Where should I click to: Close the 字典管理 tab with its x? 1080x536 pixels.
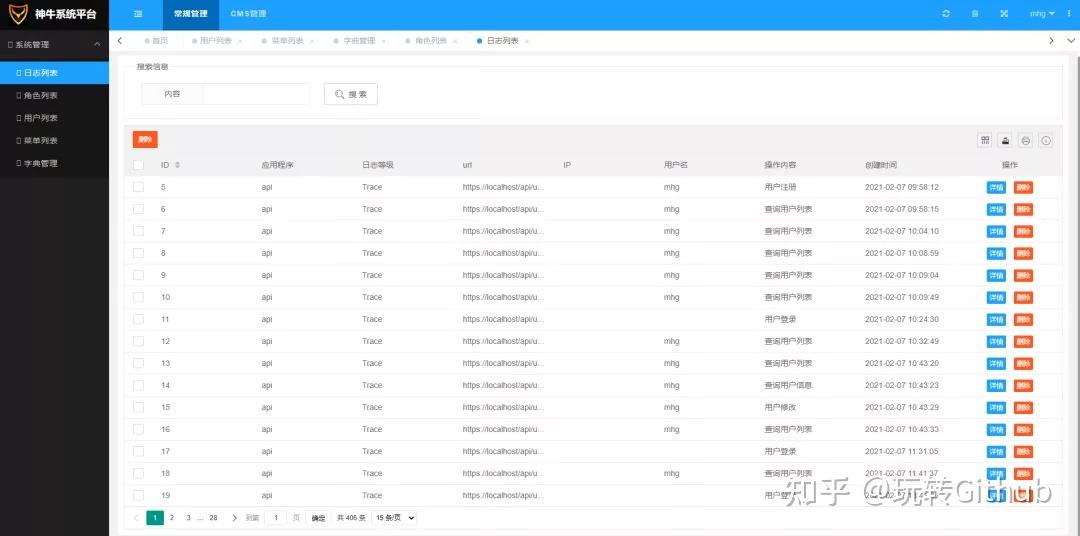click(x=383, y=41)
